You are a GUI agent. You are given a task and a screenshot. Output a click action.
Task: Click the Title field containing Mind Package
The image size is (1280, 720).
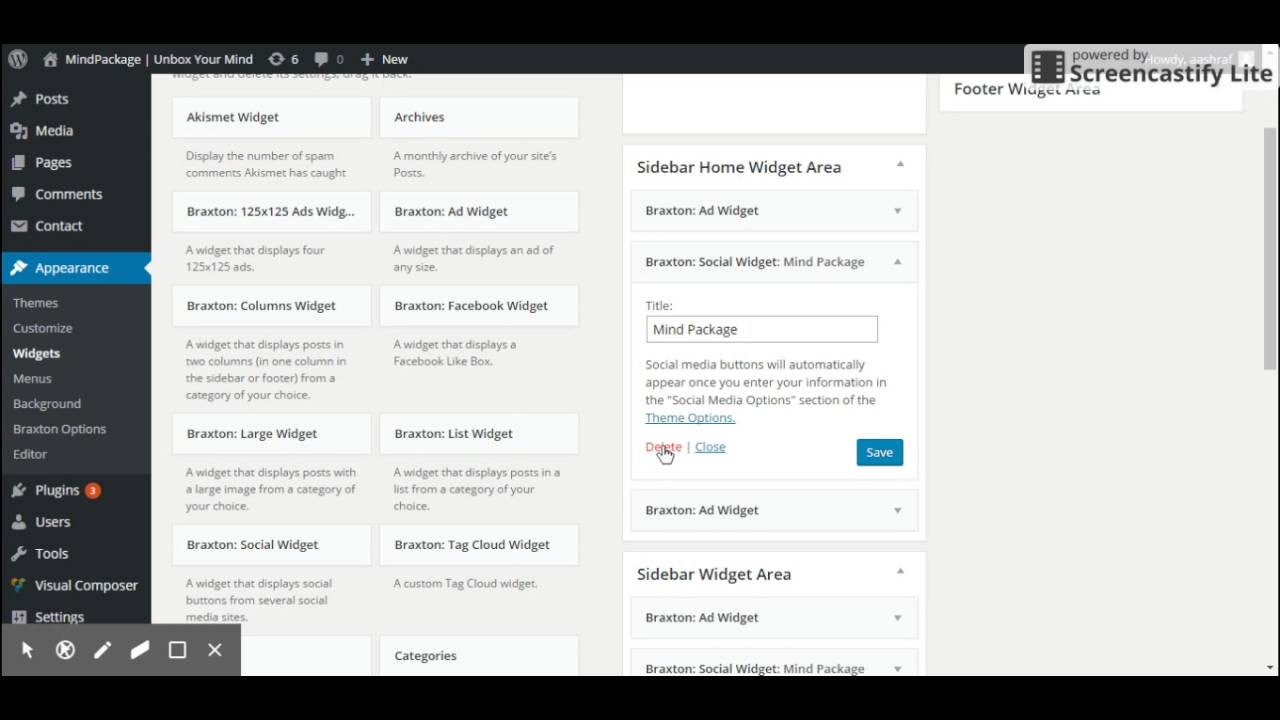(x=762, y=329)
